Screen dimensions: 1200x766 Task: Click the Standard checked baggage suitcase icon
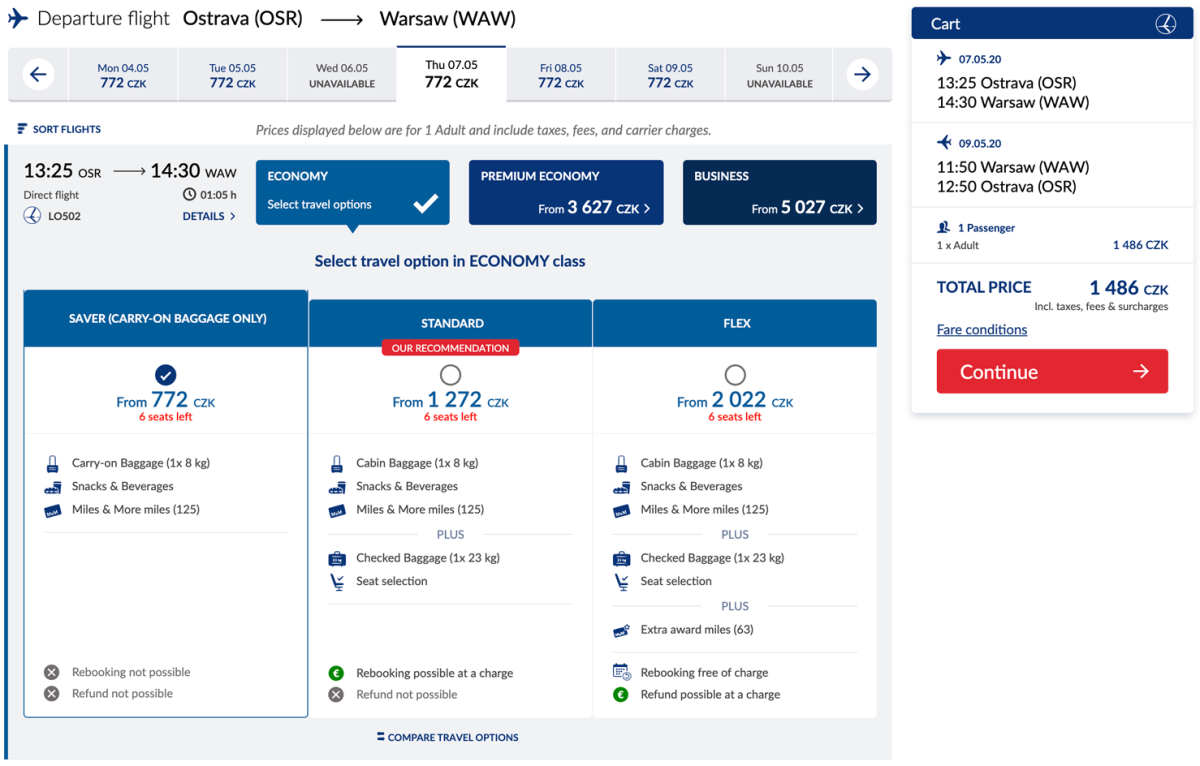[337, 558]
